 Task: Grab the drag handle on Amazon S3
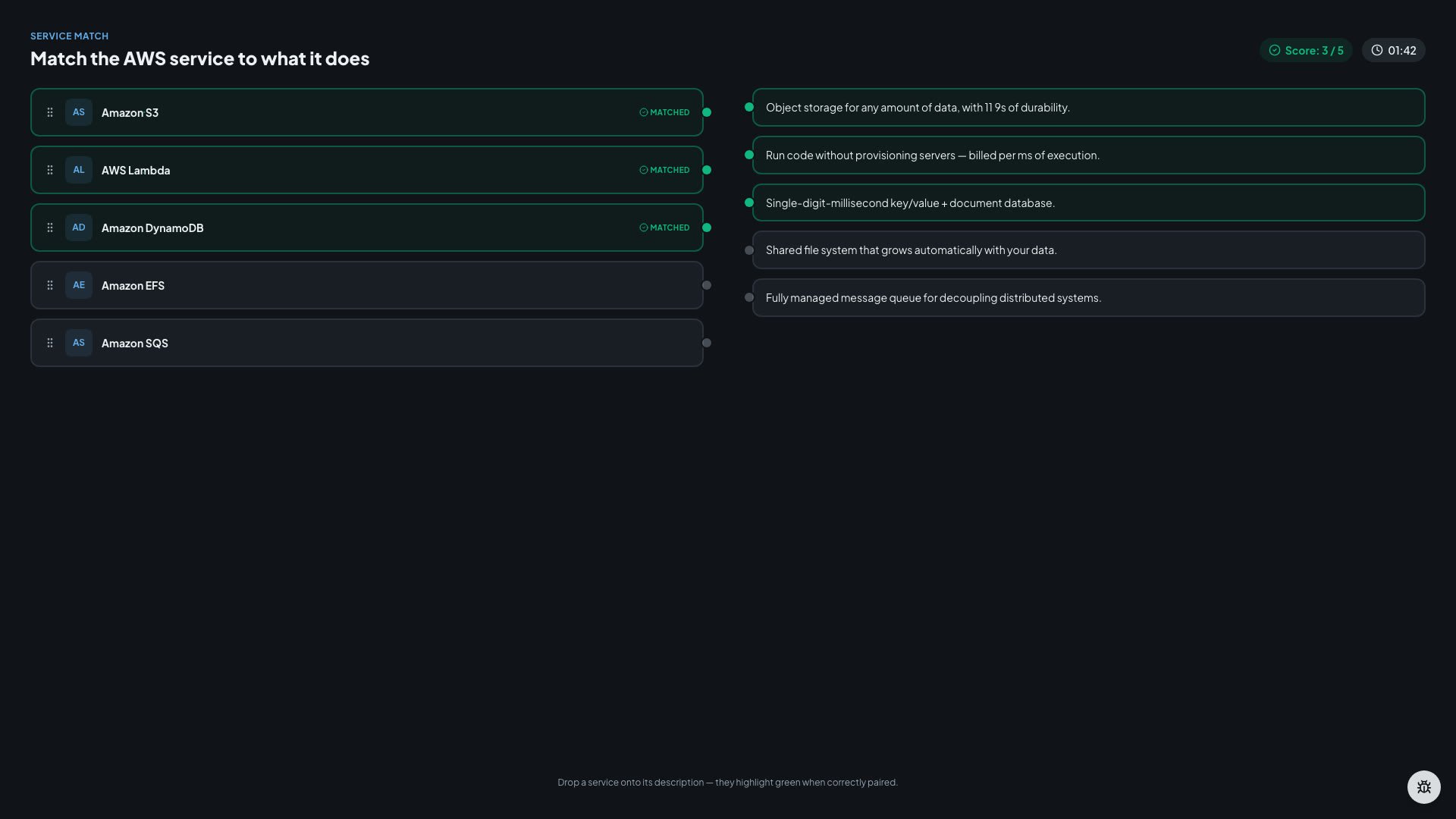point(50,112)
